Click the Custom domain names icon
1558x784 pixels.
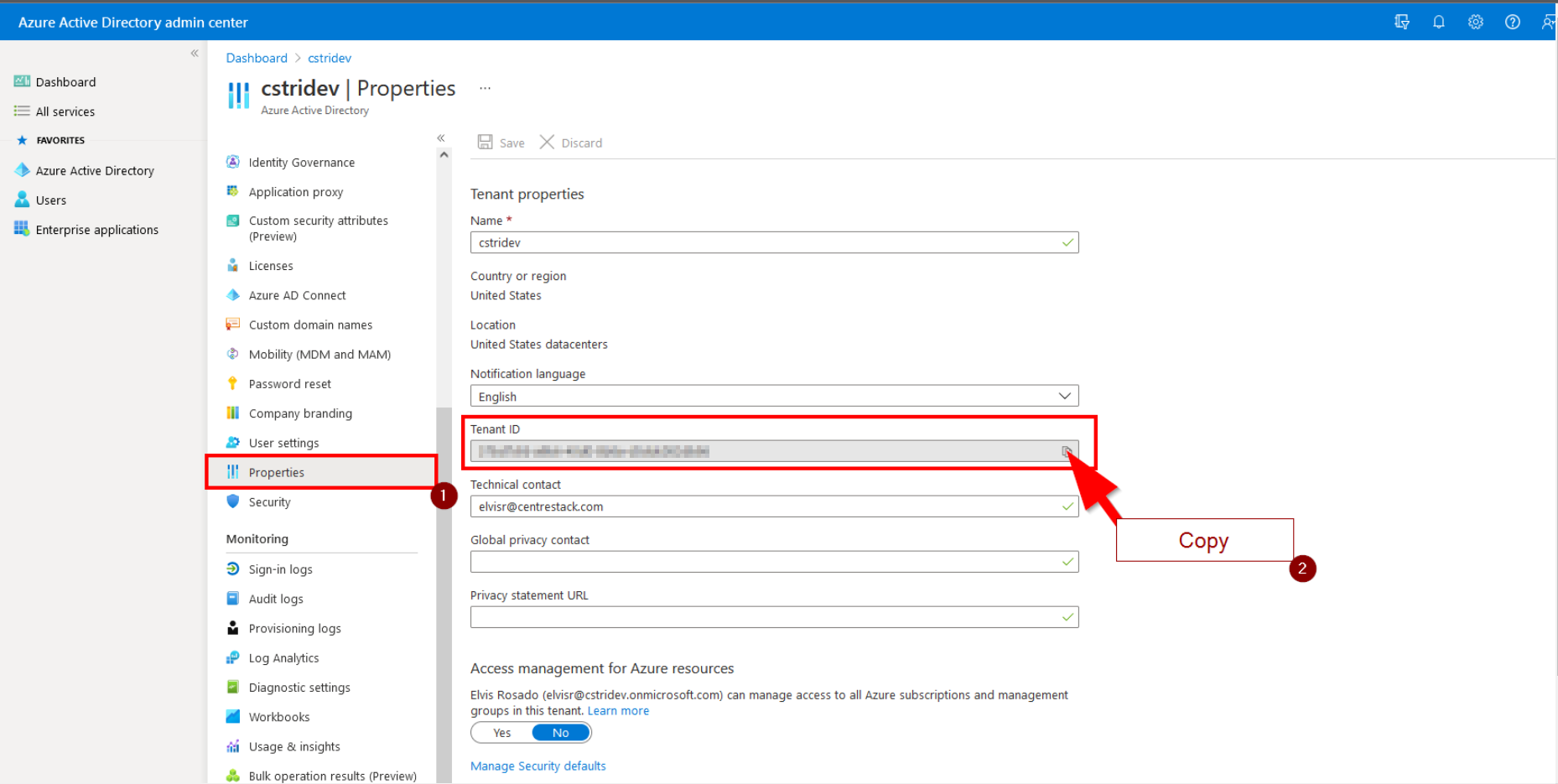point(233,324)
